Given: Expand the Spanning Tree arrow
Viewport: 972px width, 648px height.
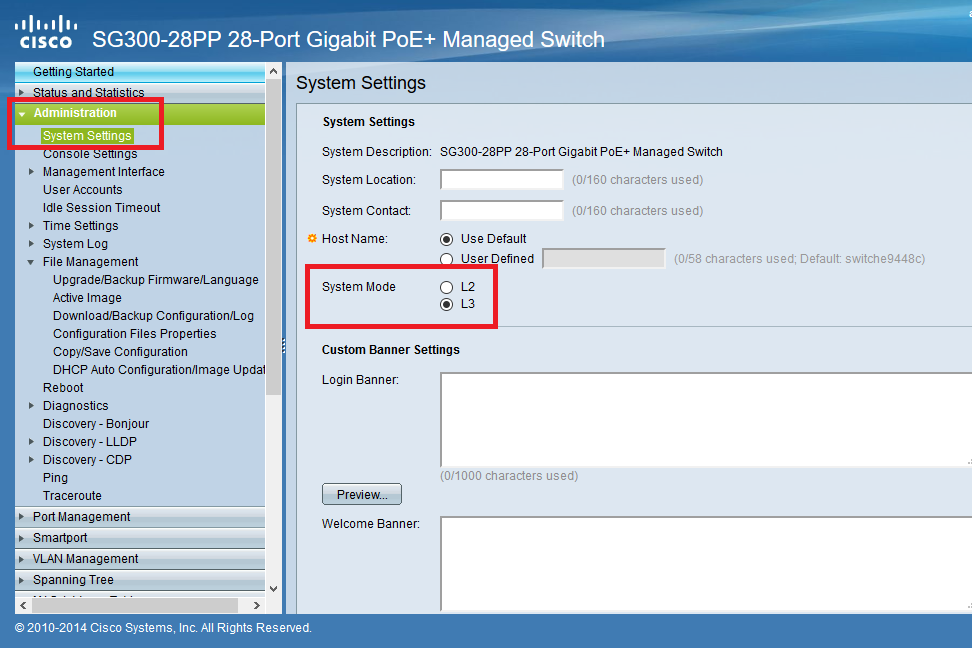Looking at the screenshot, I should tap(22, 580).
